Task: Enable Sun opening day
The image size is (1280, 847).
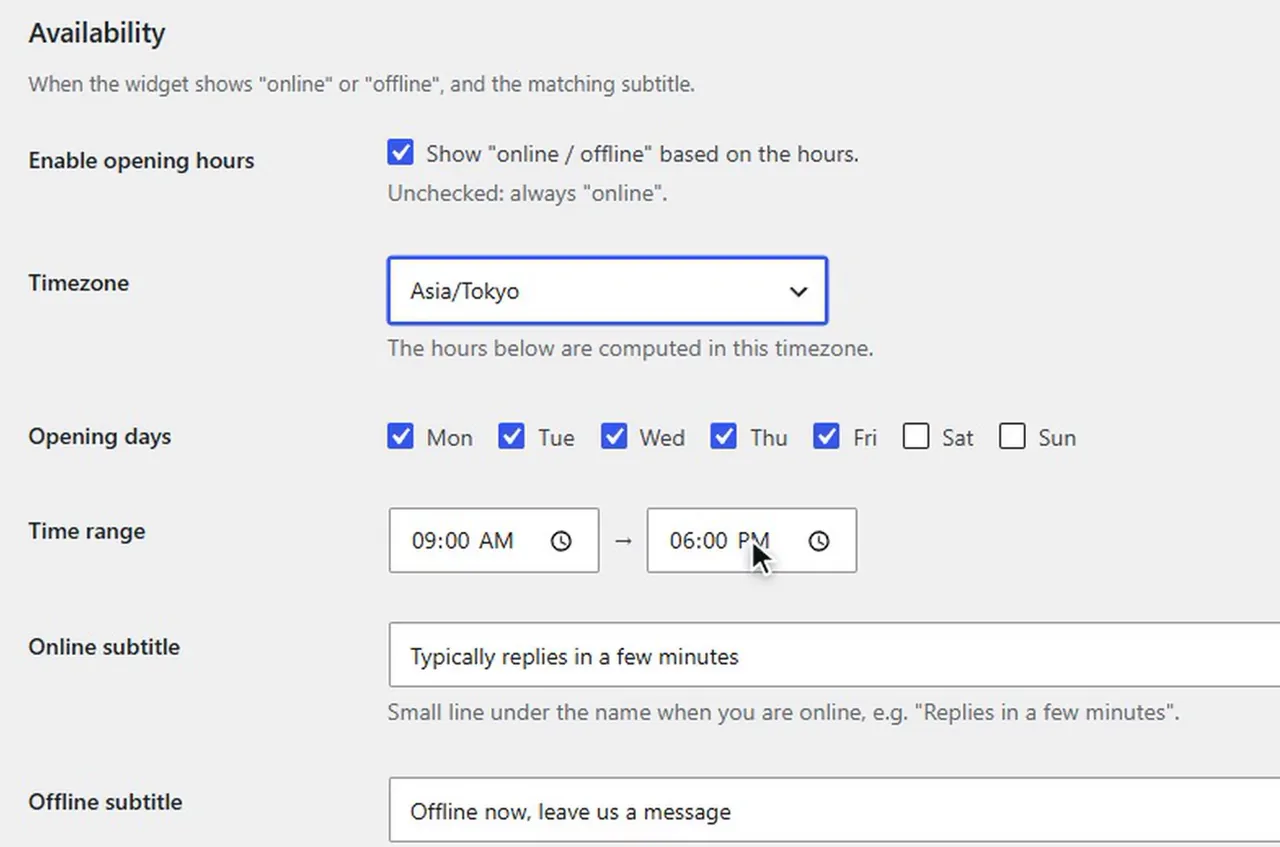Action: pyautogui.click(x=1012, y=437)
